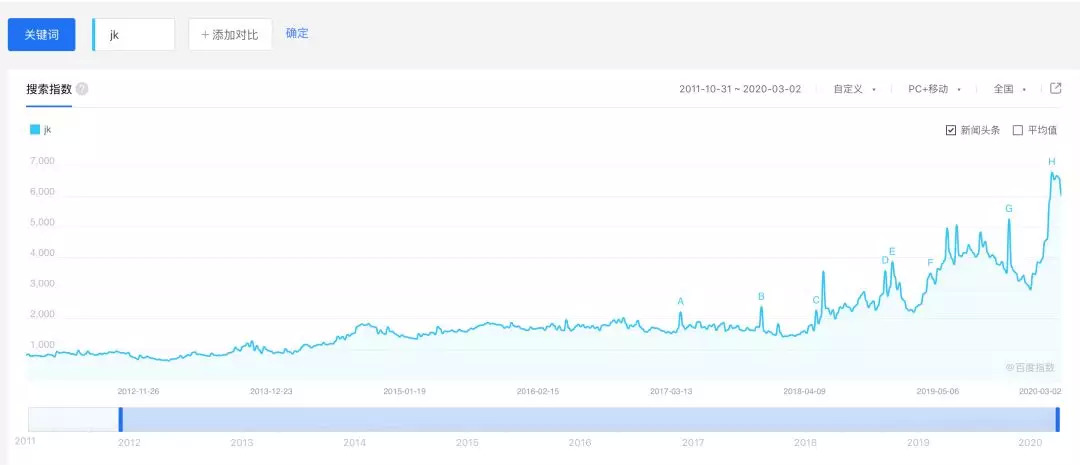Click the 添加对比 button
Image resolution: width=1080 pixels, height=465 pixels.
tap(230, 34)
